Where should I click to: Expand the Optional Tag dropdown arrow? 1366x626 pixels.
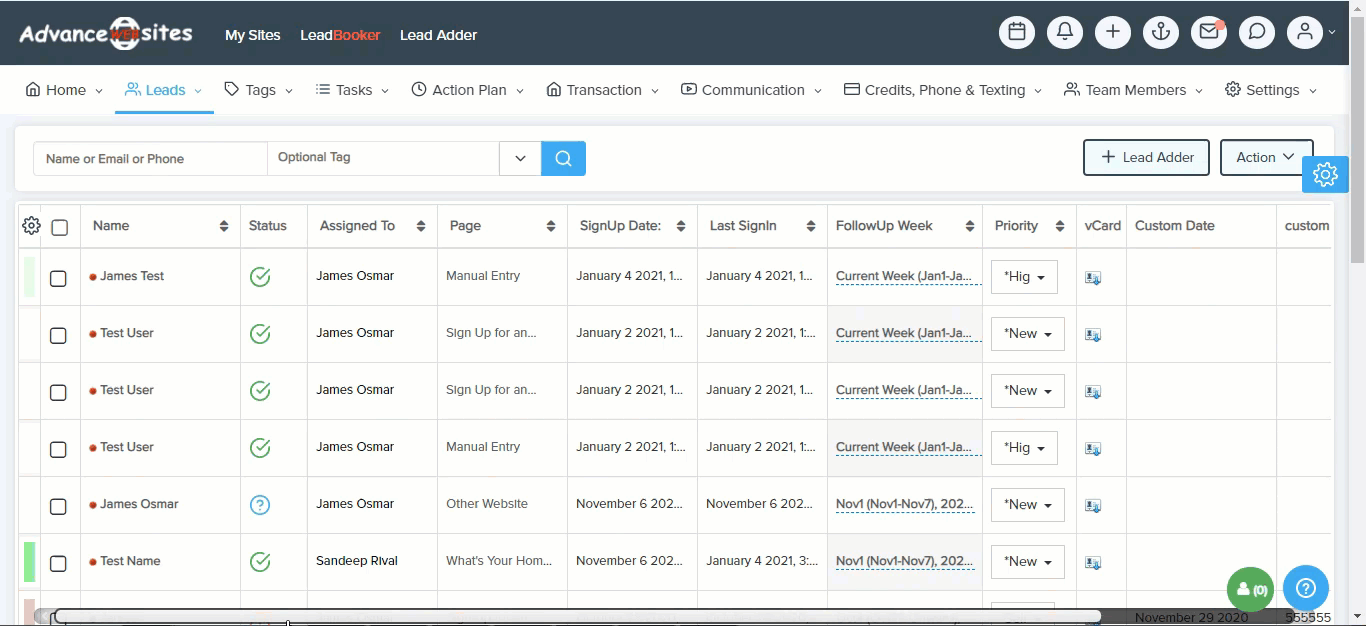tap(520, 158)
